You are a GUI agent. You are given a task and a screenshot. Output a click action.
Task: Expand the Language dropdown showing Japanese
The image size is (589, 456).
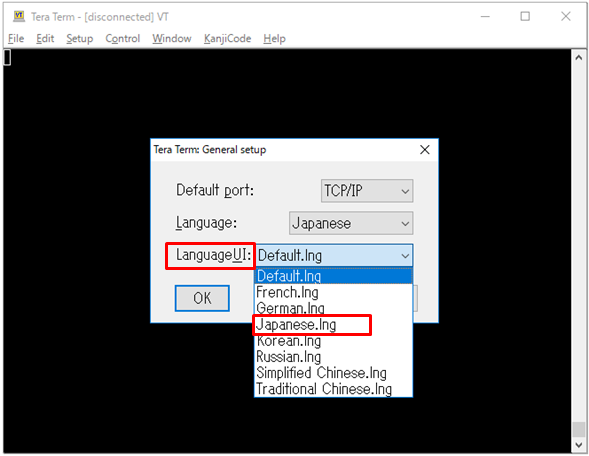point(351,223)
